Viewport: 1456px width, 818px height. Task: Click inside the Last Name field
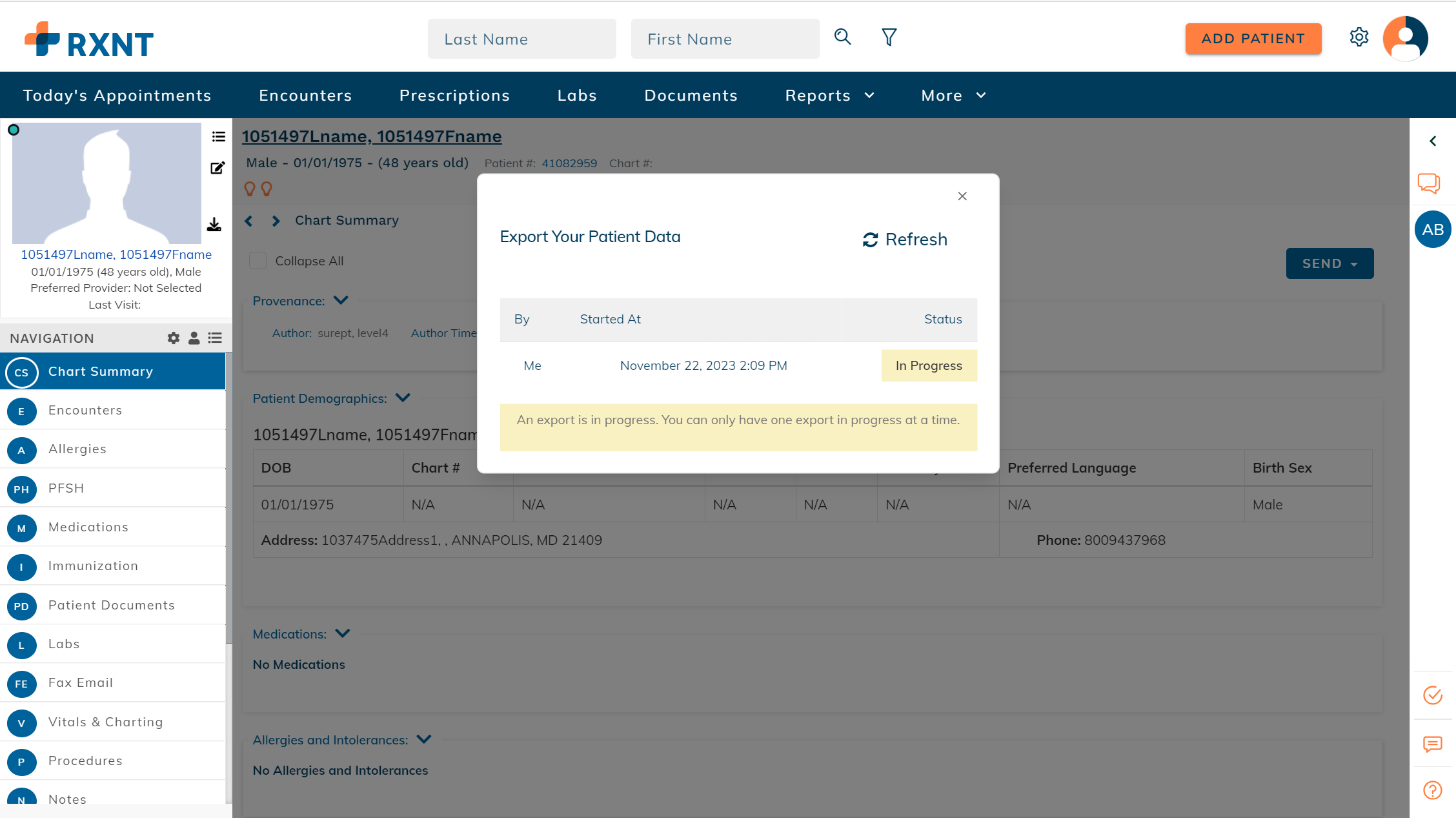pos(521,39)
